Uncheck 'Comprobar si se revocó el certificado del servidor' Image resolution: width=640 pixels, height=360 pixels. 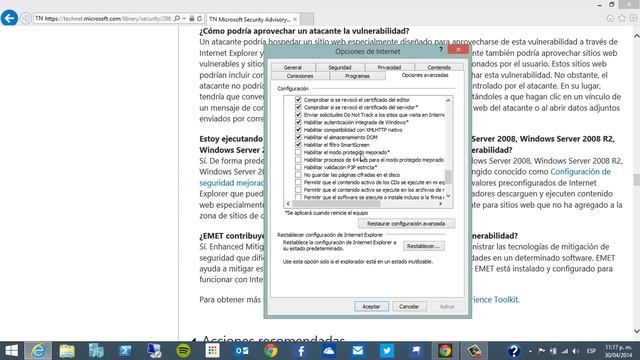click(x=298, y=107)
